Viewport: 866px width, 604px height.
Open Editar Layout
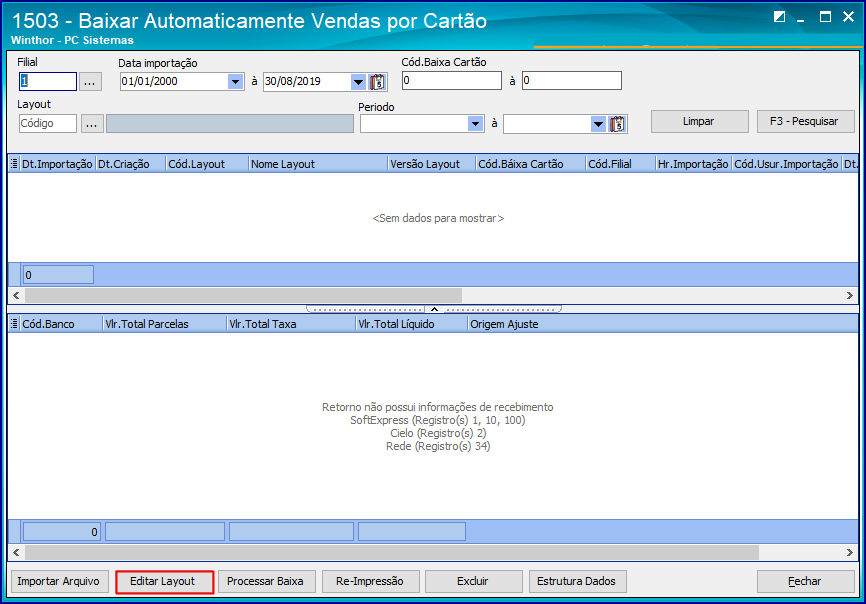click(164, 582)
